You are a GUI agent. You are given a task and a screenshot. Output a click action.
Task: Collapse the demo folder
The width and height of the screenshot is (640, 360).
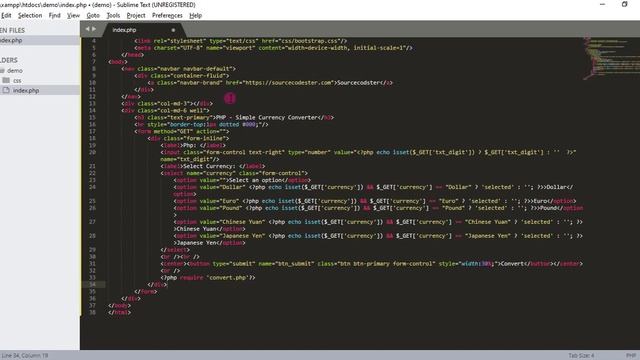[x=14, y=70]
